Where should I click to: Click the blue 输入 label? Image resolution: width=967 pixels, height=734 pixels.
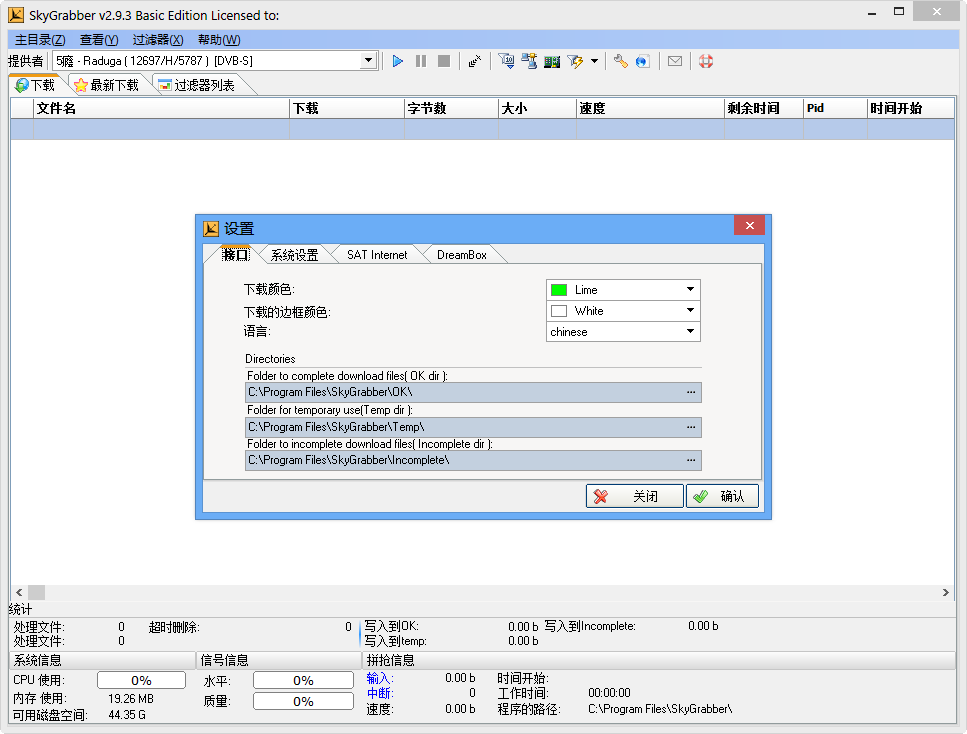point(379,678)
